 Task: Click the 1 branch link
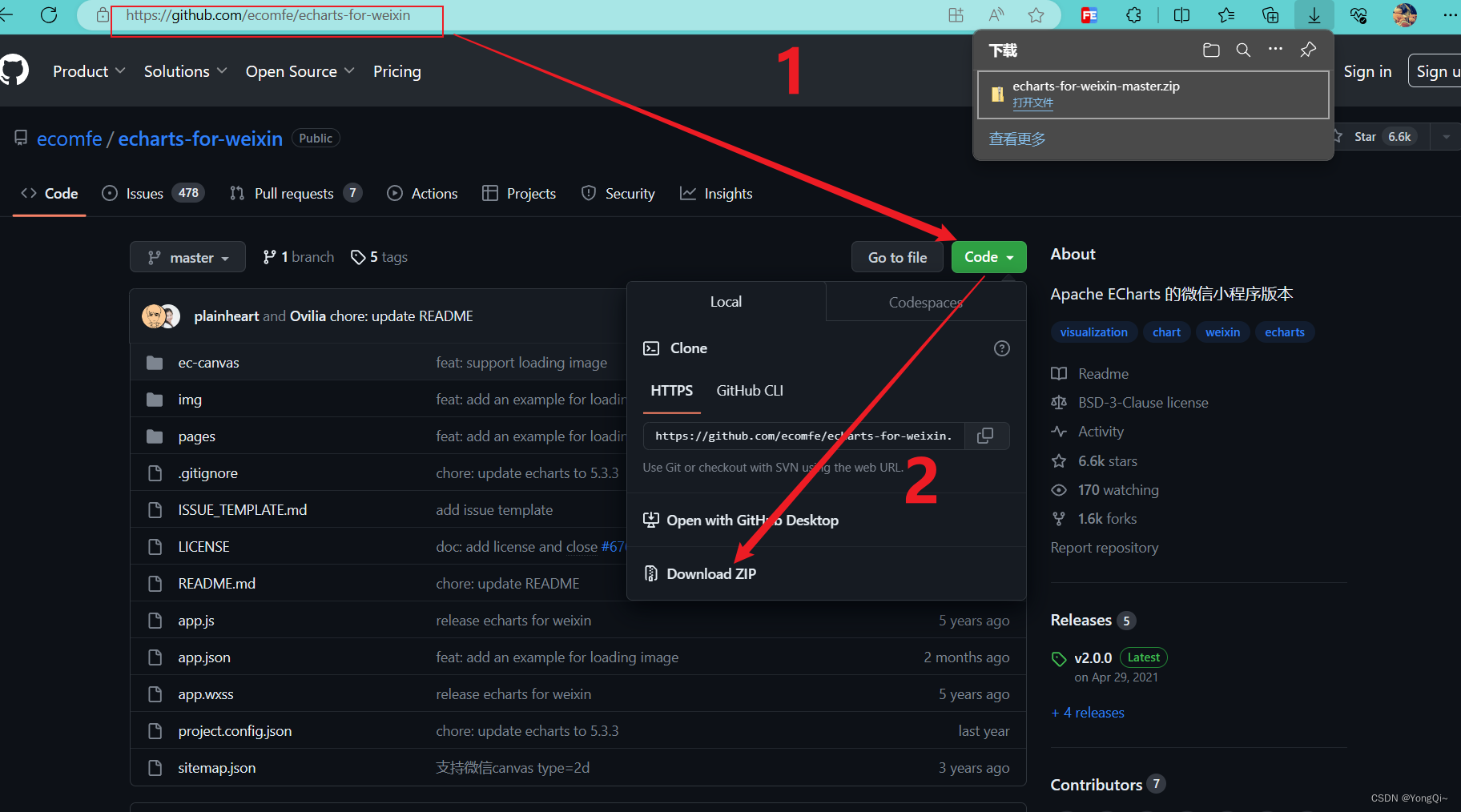pyautogui.click(x=298, y=257)
